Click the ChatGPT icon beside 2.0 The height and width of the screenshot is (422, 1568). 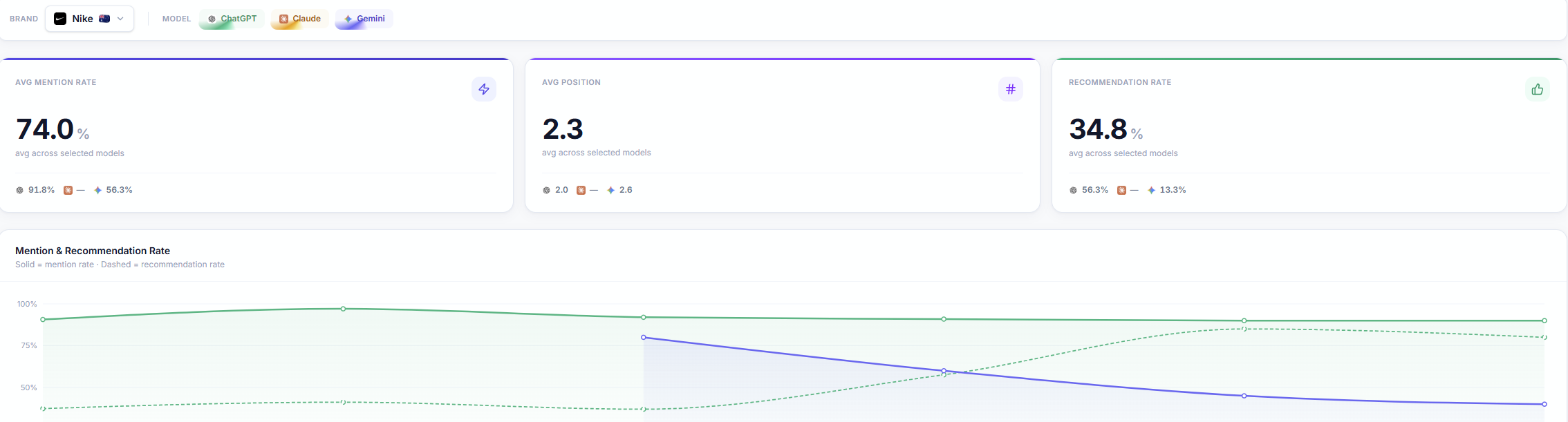[546, 190]
